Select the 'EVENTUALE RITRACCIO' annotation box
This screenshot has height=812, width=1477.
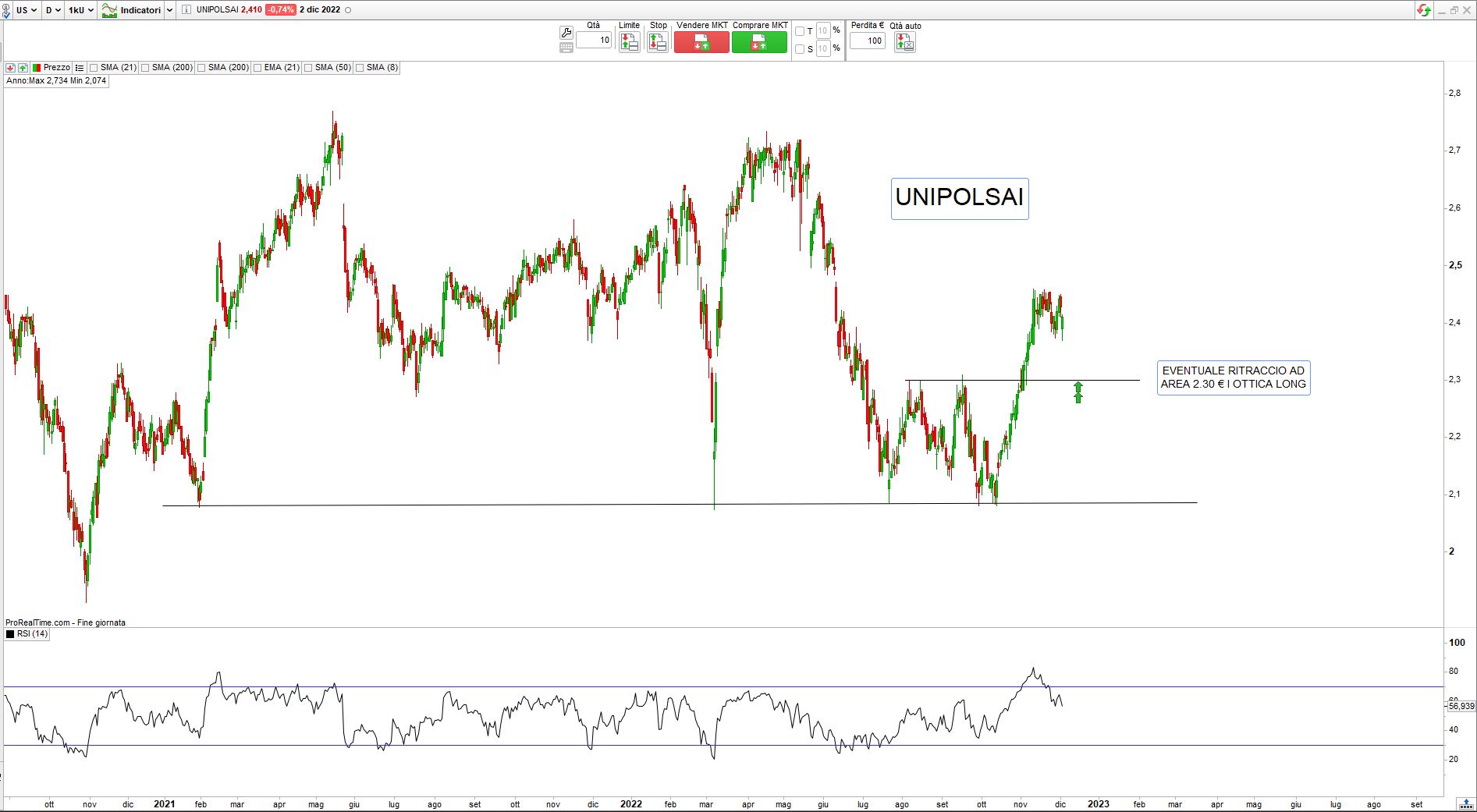[1234, 378]
